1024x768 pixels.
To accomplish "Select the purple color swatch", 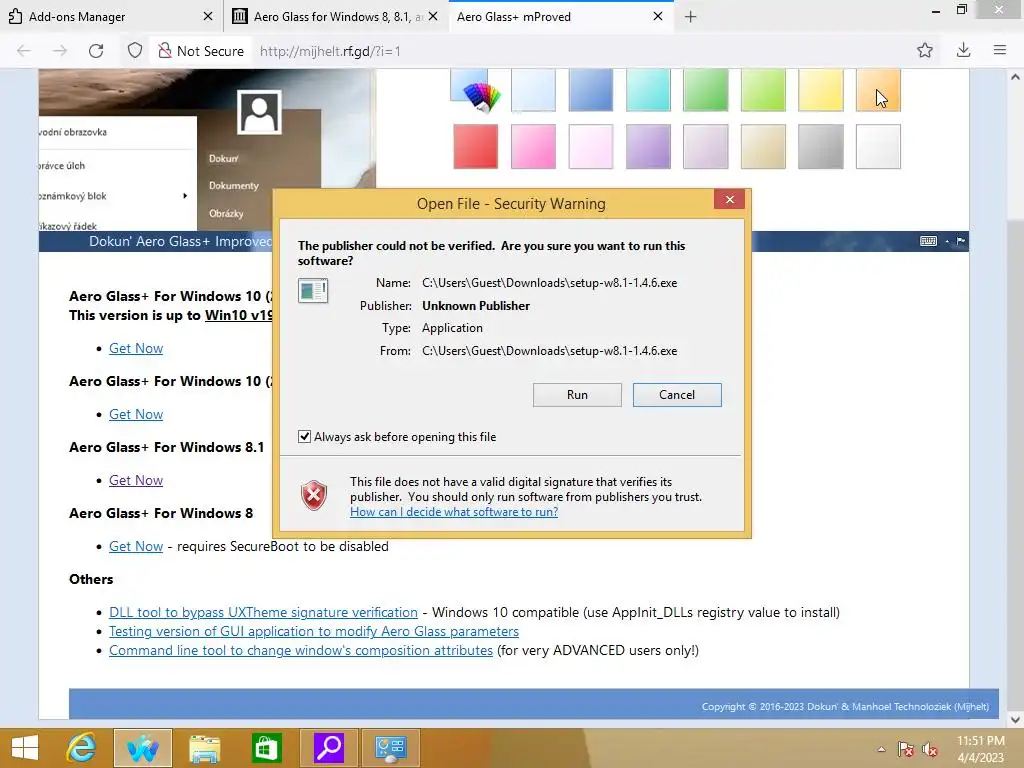I will click(x=648, y=147).
